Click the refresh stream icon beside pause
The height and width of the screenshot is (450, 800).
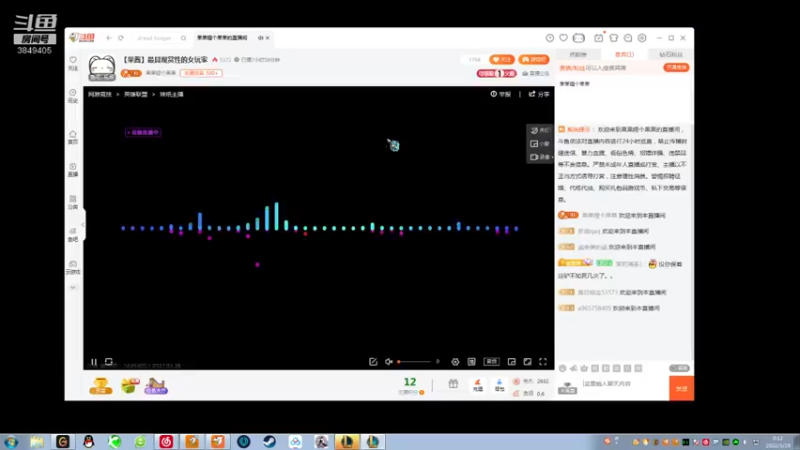109,362
